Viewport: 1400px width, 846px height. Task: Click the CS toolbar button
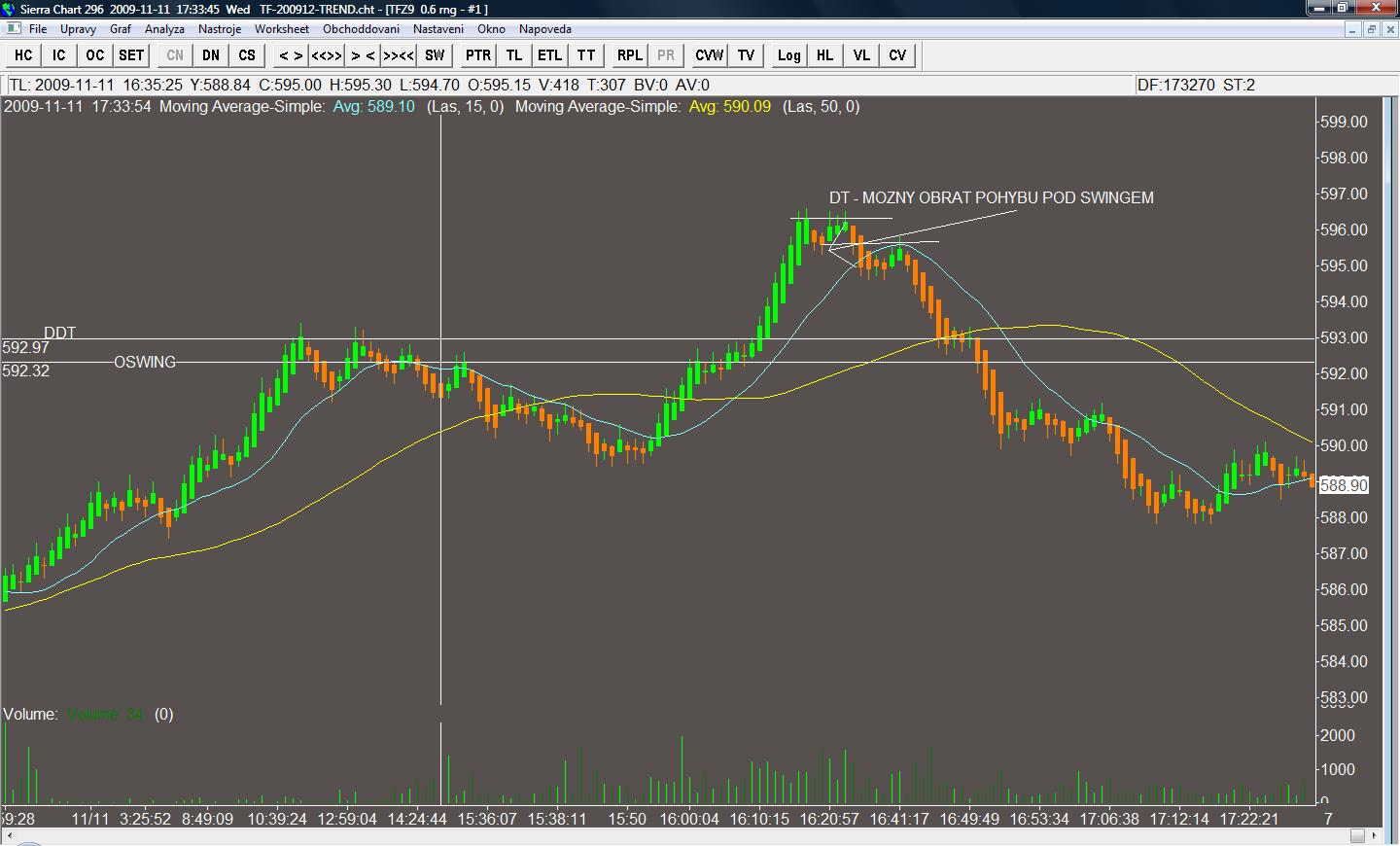247,55
